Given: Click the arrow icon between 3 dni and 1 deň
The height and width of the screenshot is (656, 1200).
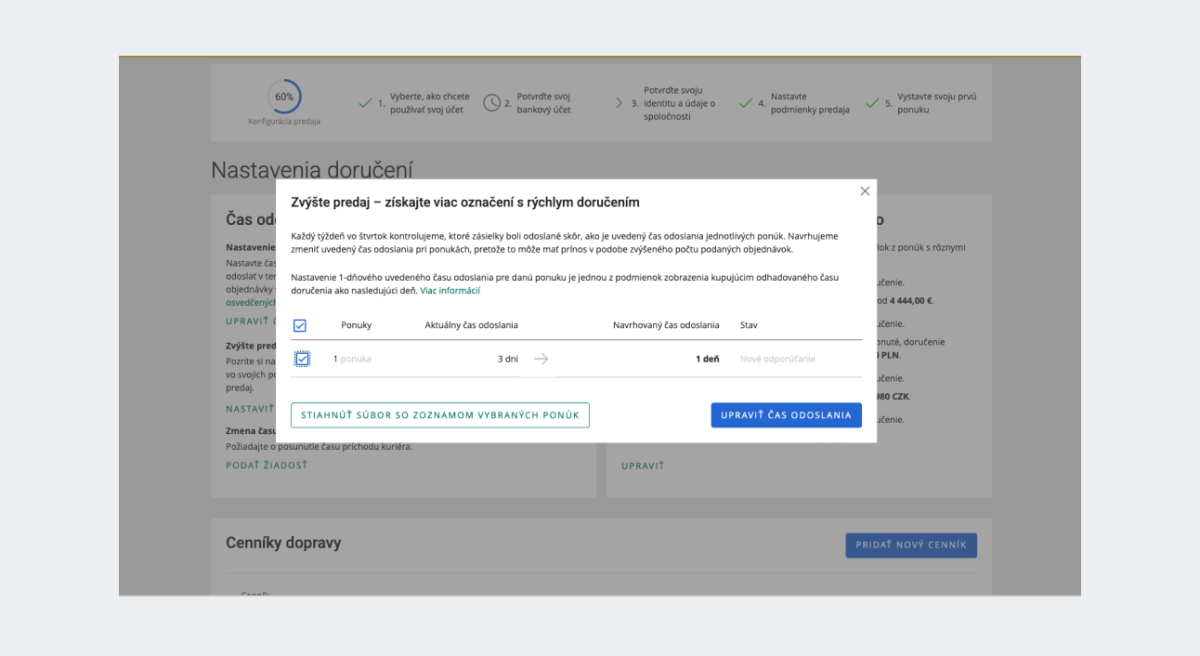Looking at the screenshot, I should pyautogui.click(x=541, y=359).
